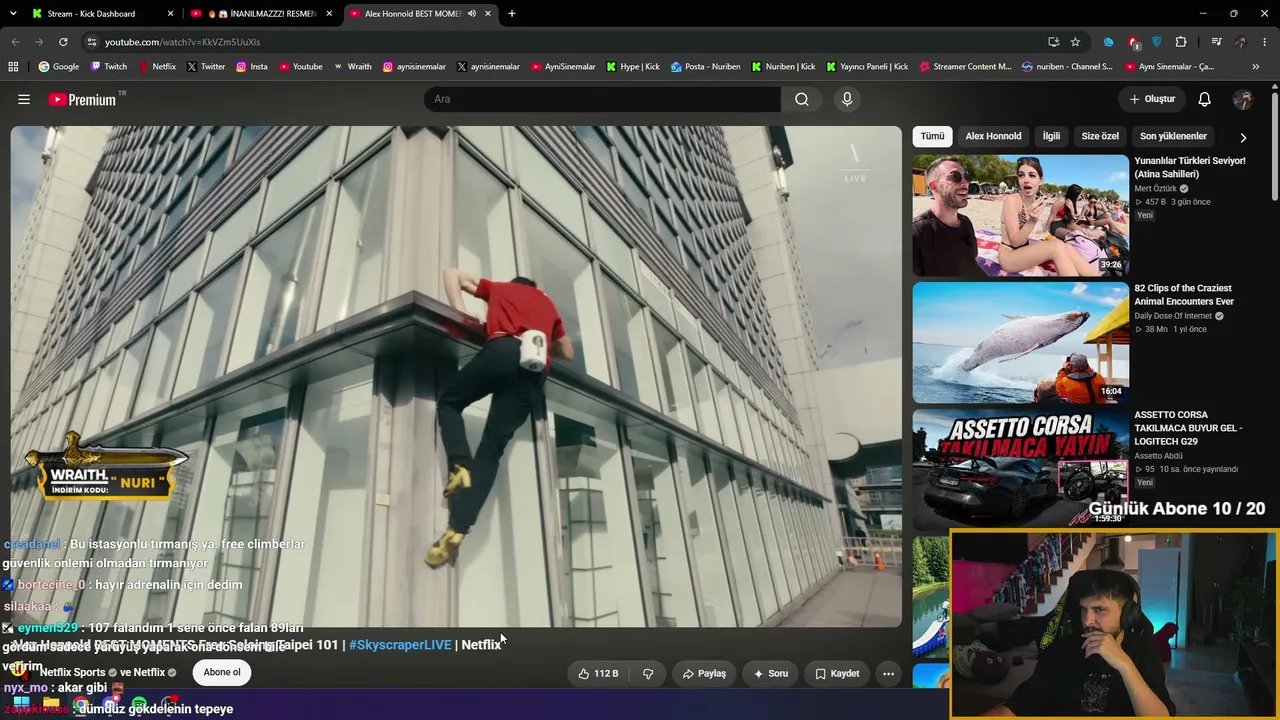
Task: Open Twitch bookmark
Action: pos(109,67)
